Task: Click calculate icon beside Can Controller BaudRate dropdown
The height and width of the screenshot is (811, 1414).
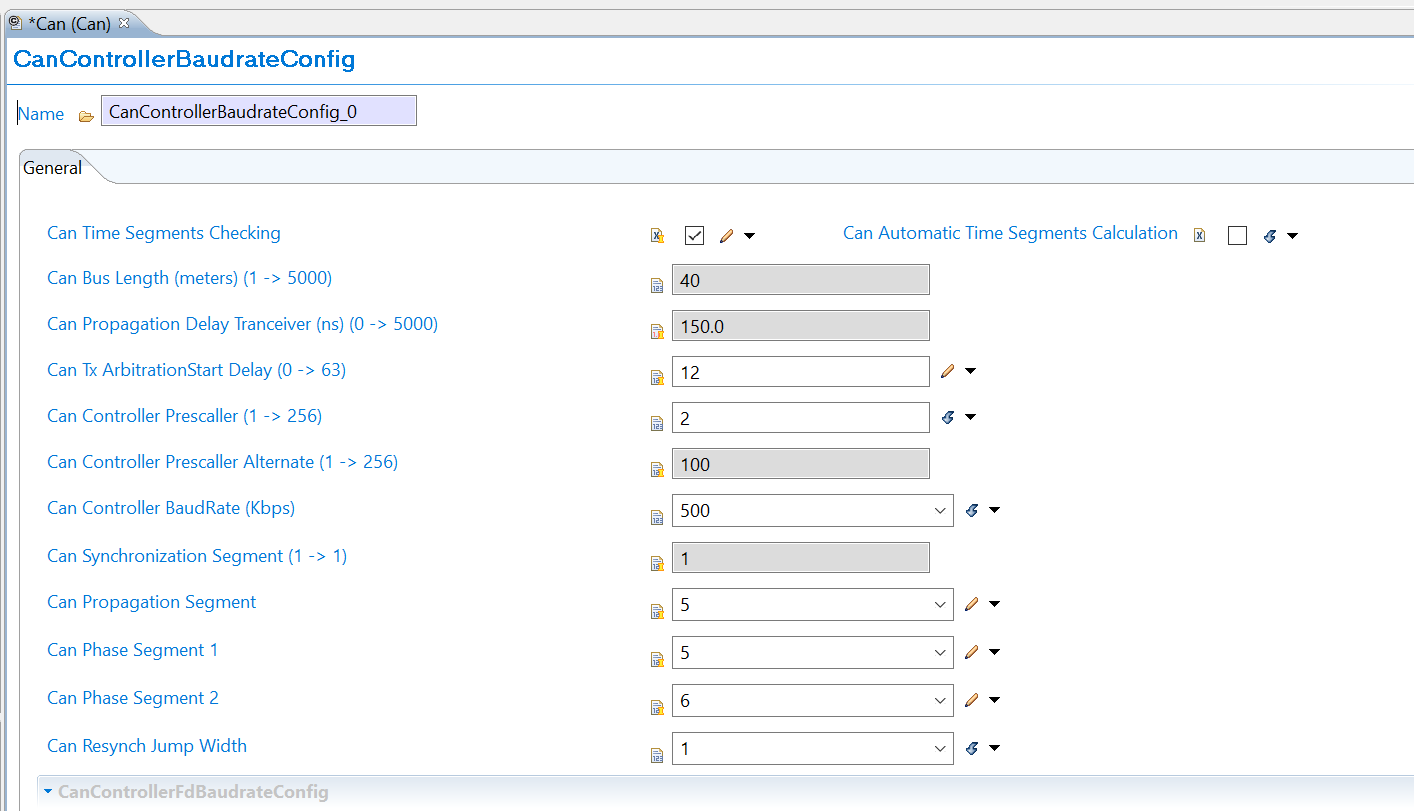Action: 971,510
